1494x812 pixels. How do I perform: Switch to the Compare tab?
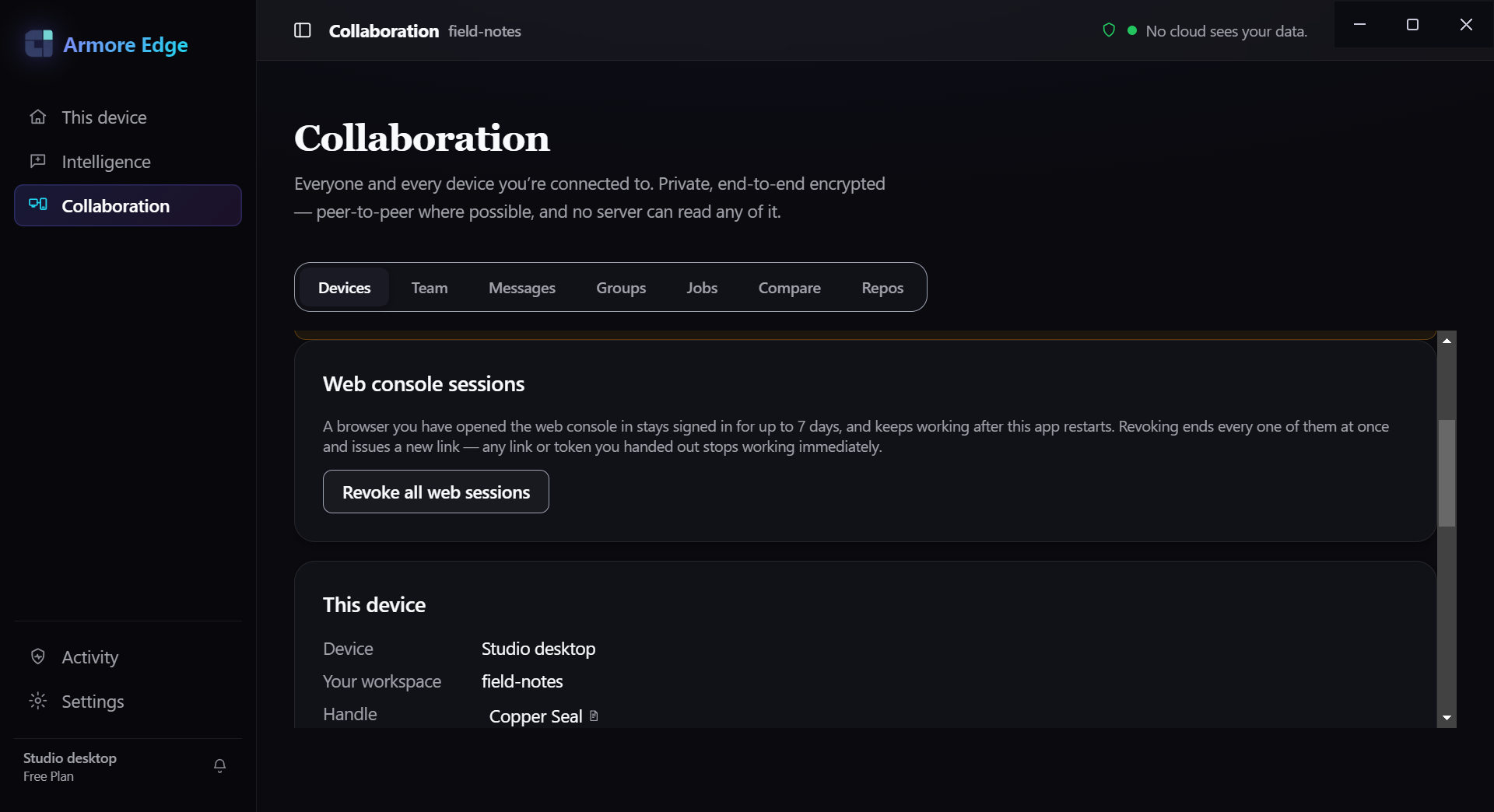coord(789,288)
